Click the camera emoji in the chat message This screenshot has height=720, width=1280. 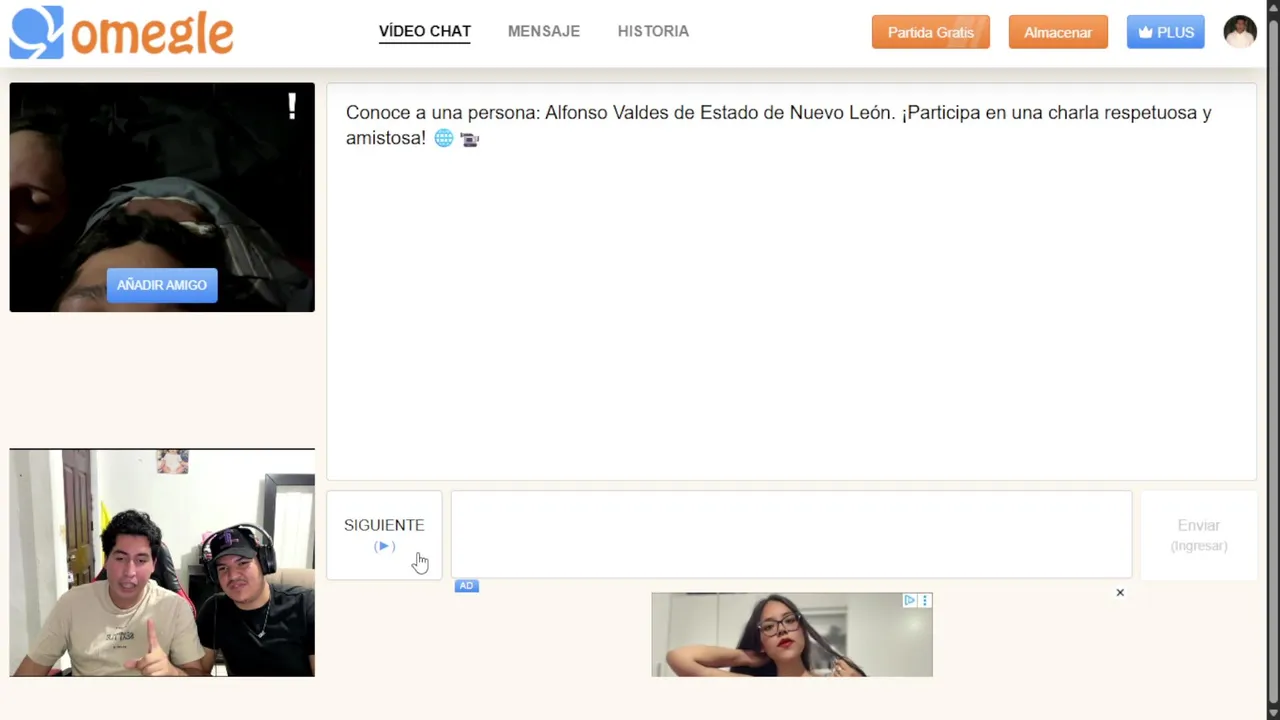469,139
